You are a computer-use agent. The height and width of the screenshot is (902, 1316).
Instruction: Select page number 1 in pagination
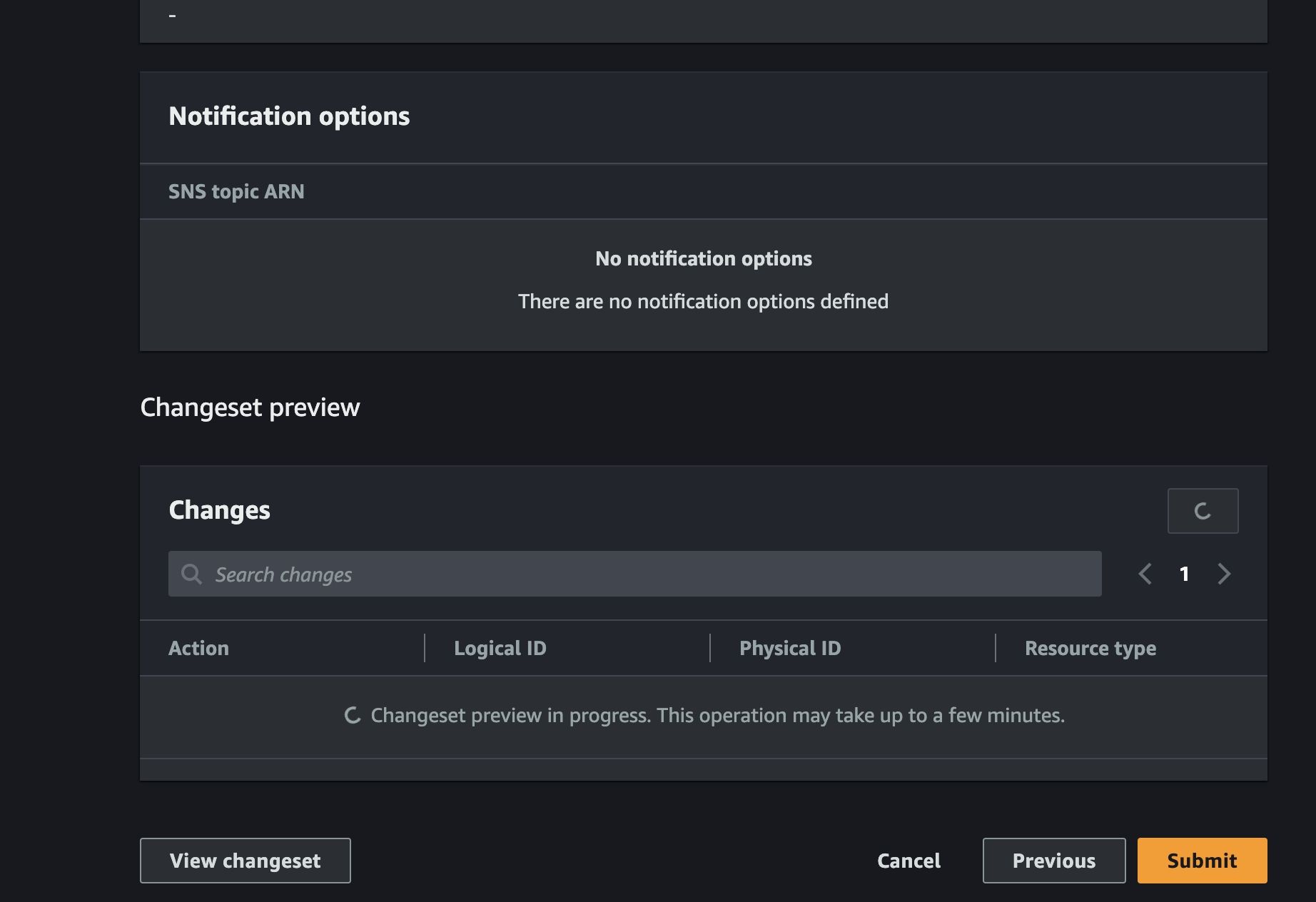(1184, 574)
